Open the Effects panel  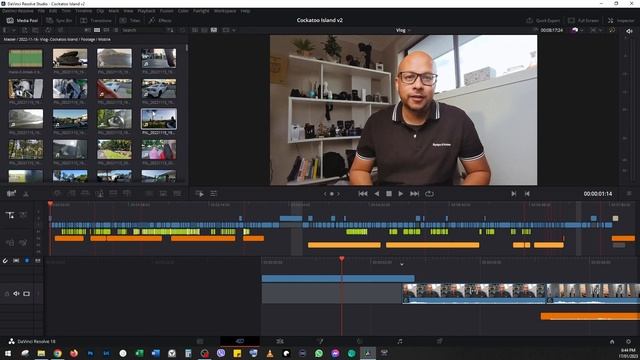click(160, 20)
